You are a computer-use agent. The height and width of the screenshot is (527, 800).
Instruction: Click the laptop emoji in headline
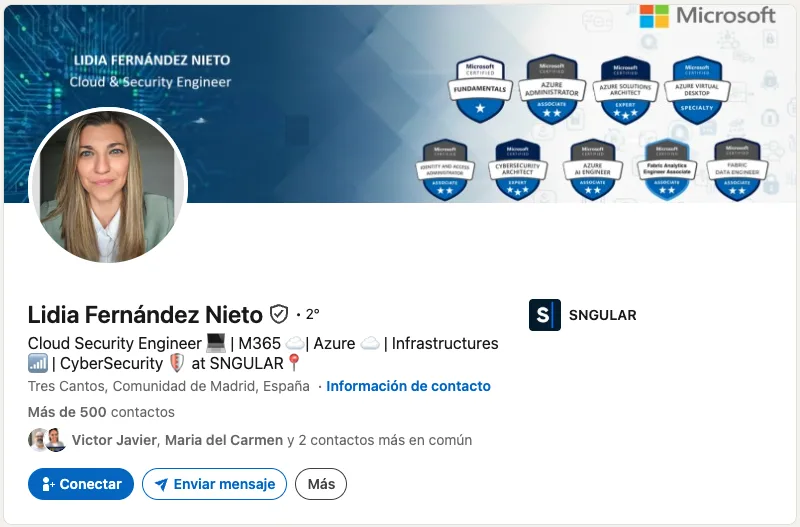click(216, 343)
